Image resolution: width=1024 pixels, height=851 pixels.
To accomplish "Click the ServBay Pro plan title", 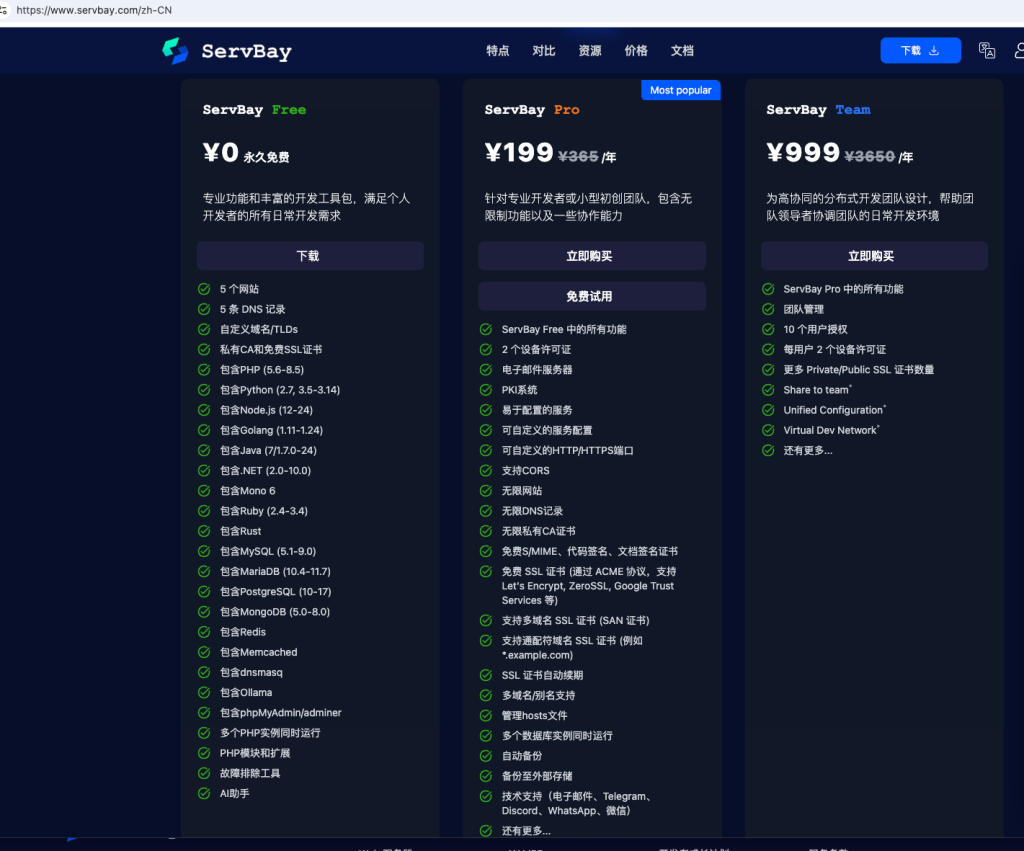I will tap(532, 110).
